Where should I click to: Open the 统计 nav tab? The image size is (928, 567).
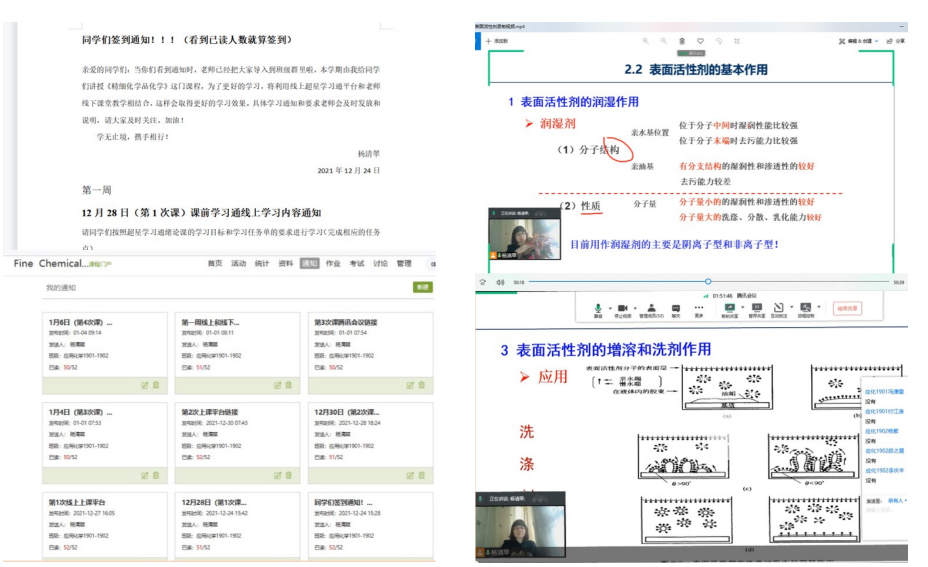262,263
